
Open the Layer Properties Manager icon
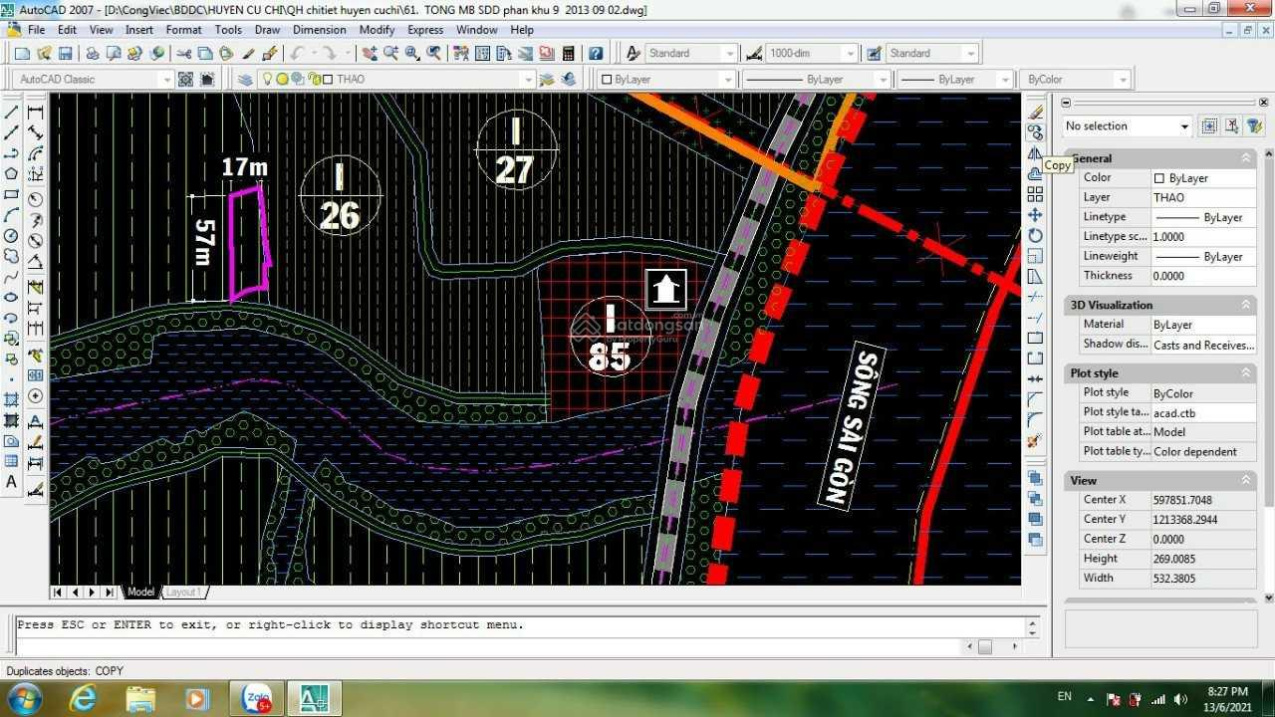245,80
